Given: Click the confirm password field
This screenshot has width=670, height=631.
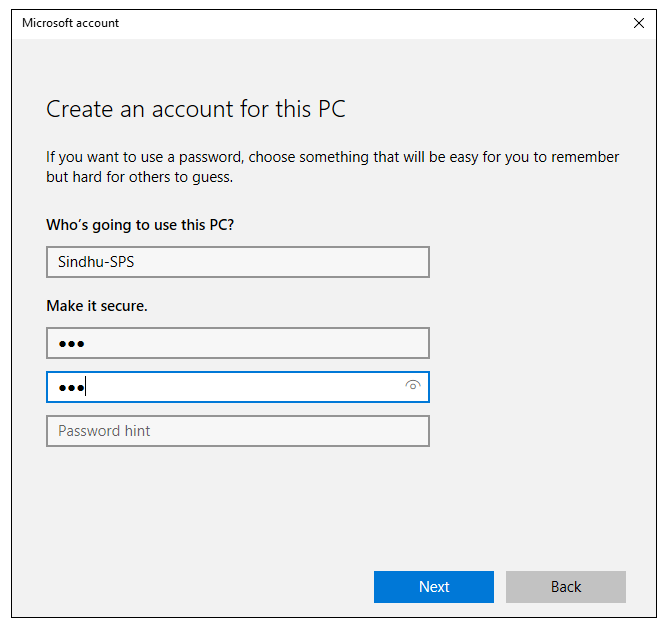Looking at the screenshot, I should click(x=238, y=387).
